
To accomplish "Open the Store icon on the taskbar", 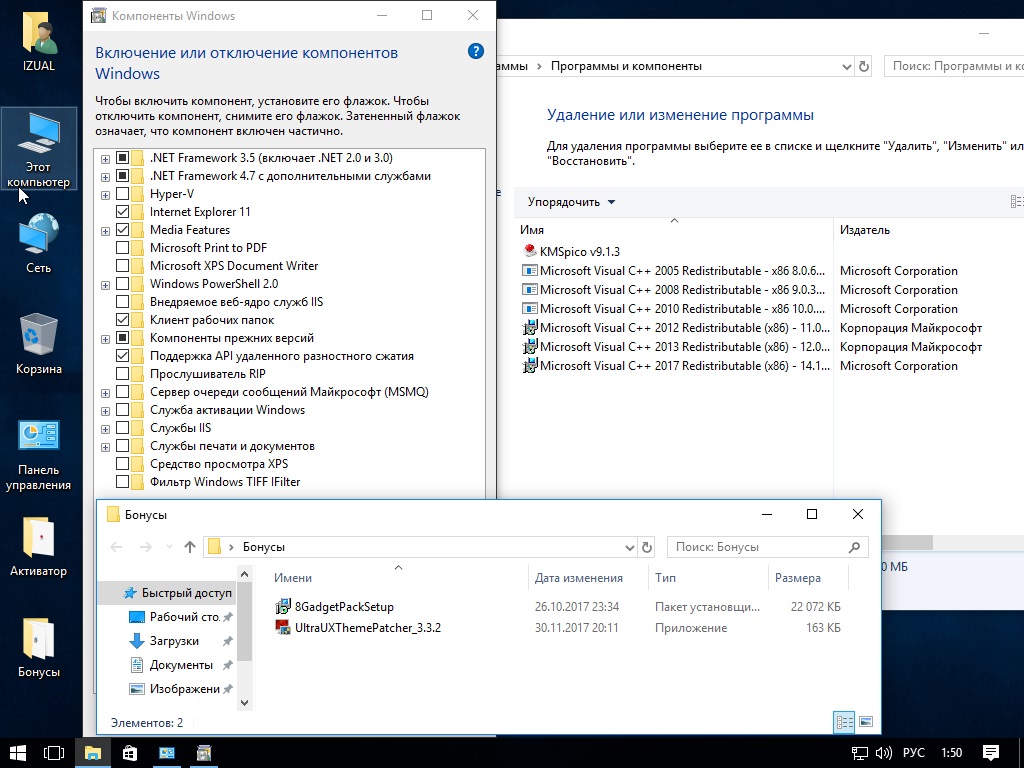I will pos(129,753).
